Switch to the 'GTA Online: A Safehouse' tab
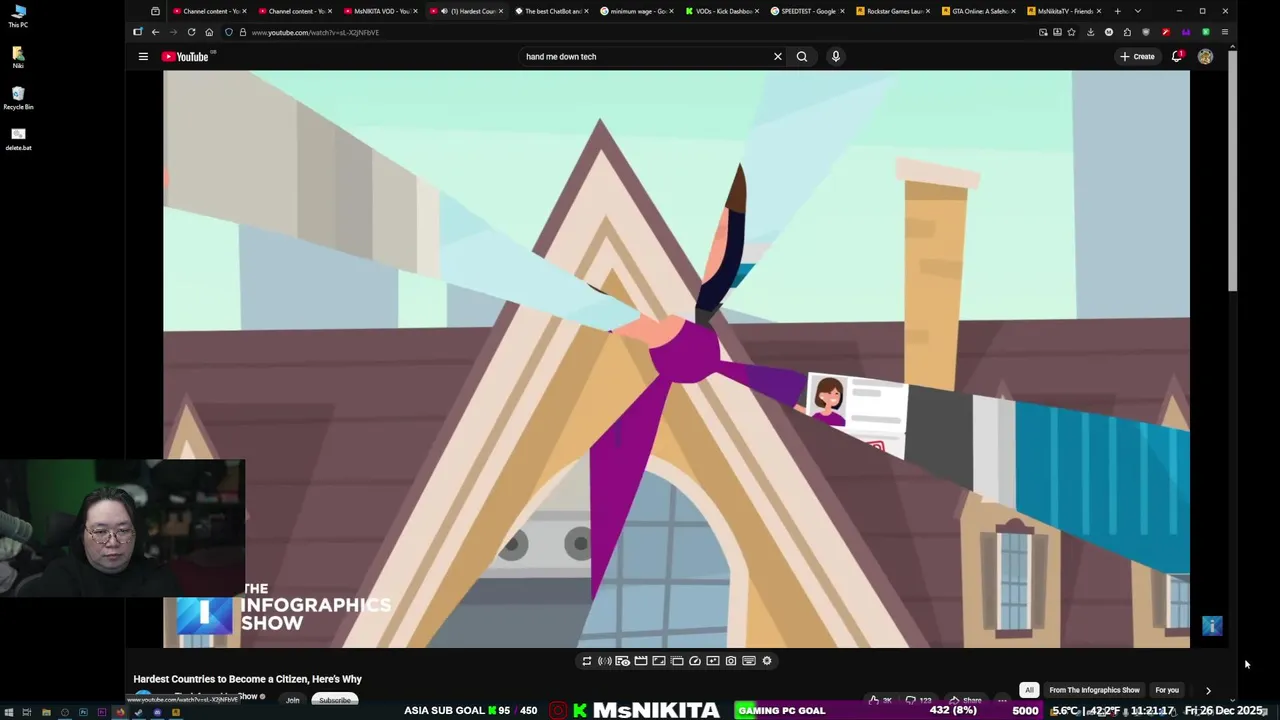The image size is (1280, 720). coord(980,11)
